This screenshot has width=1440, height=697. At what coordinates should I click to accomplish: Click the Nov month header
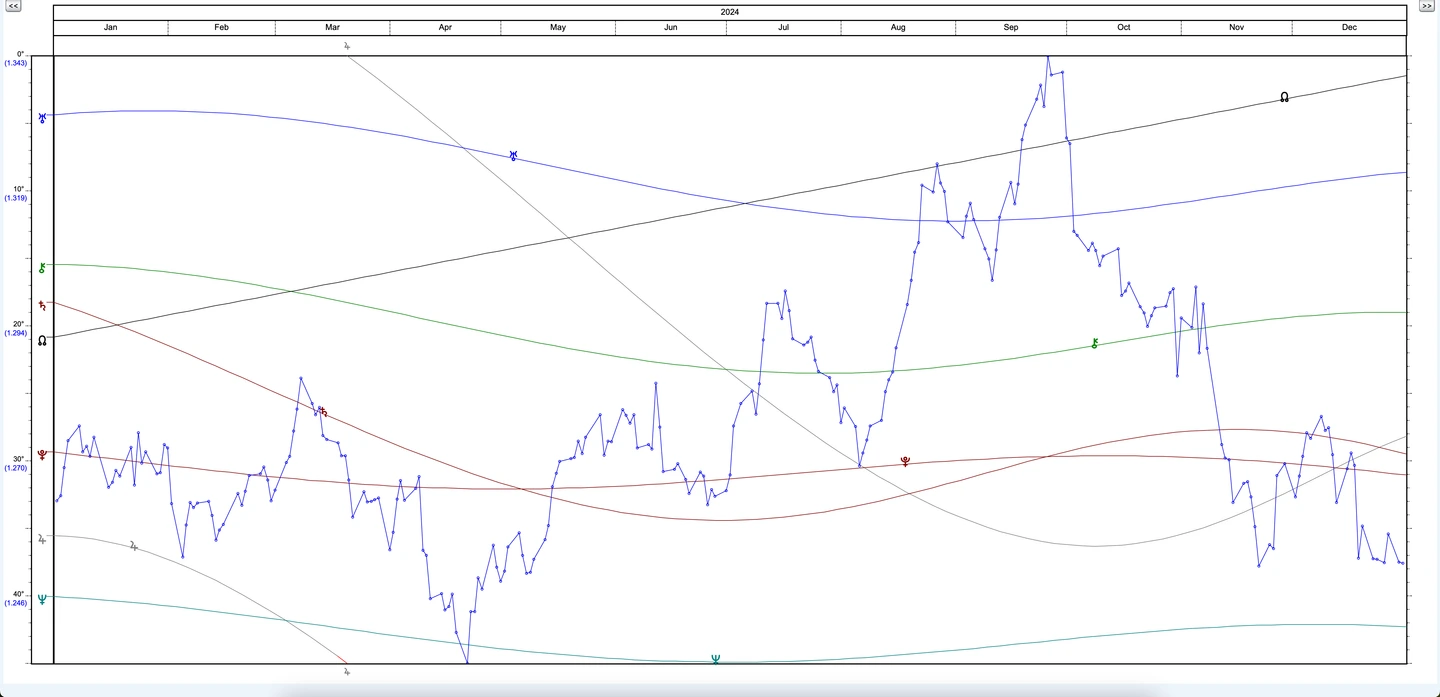coord(1236,27)
